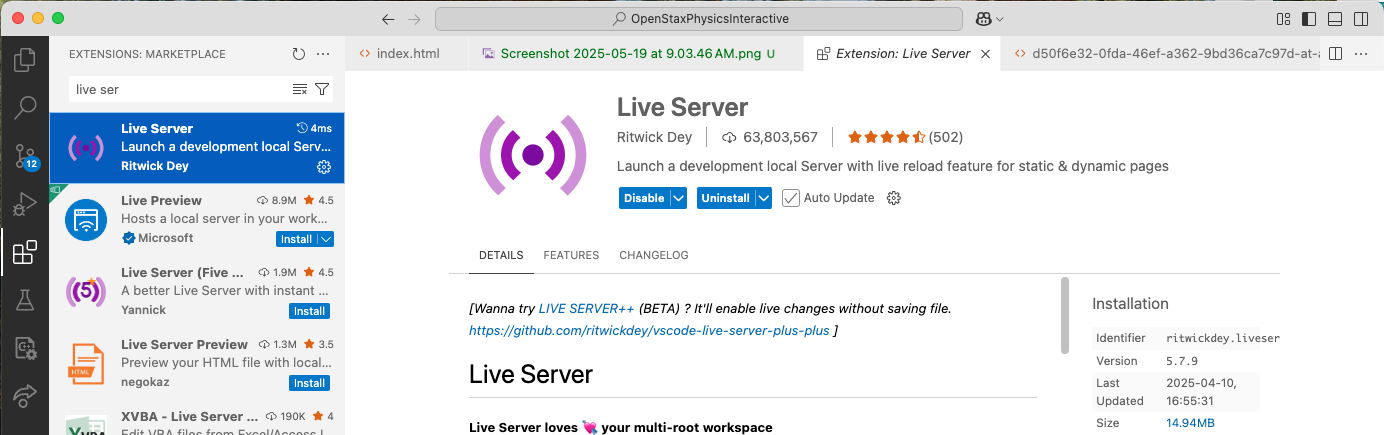Expand the Disable button dropdown arrow
The width and height of the screenshot is (1384, 435).
click(678, 198)
